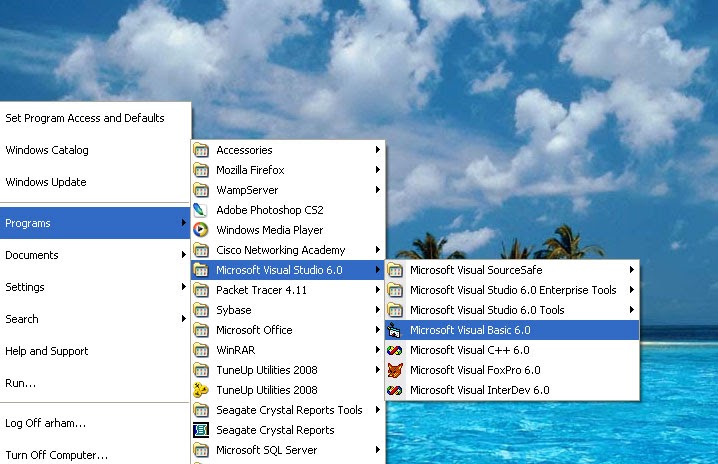Launch Microsoft Visual Basic 6.0 label
Image resolution: width=718 pixels, height=464 pixels.
(470, 330)
